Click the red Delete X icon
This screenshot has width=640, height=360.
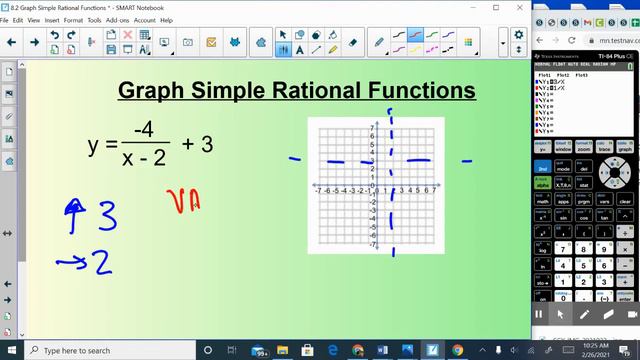[x=127, y=35]
